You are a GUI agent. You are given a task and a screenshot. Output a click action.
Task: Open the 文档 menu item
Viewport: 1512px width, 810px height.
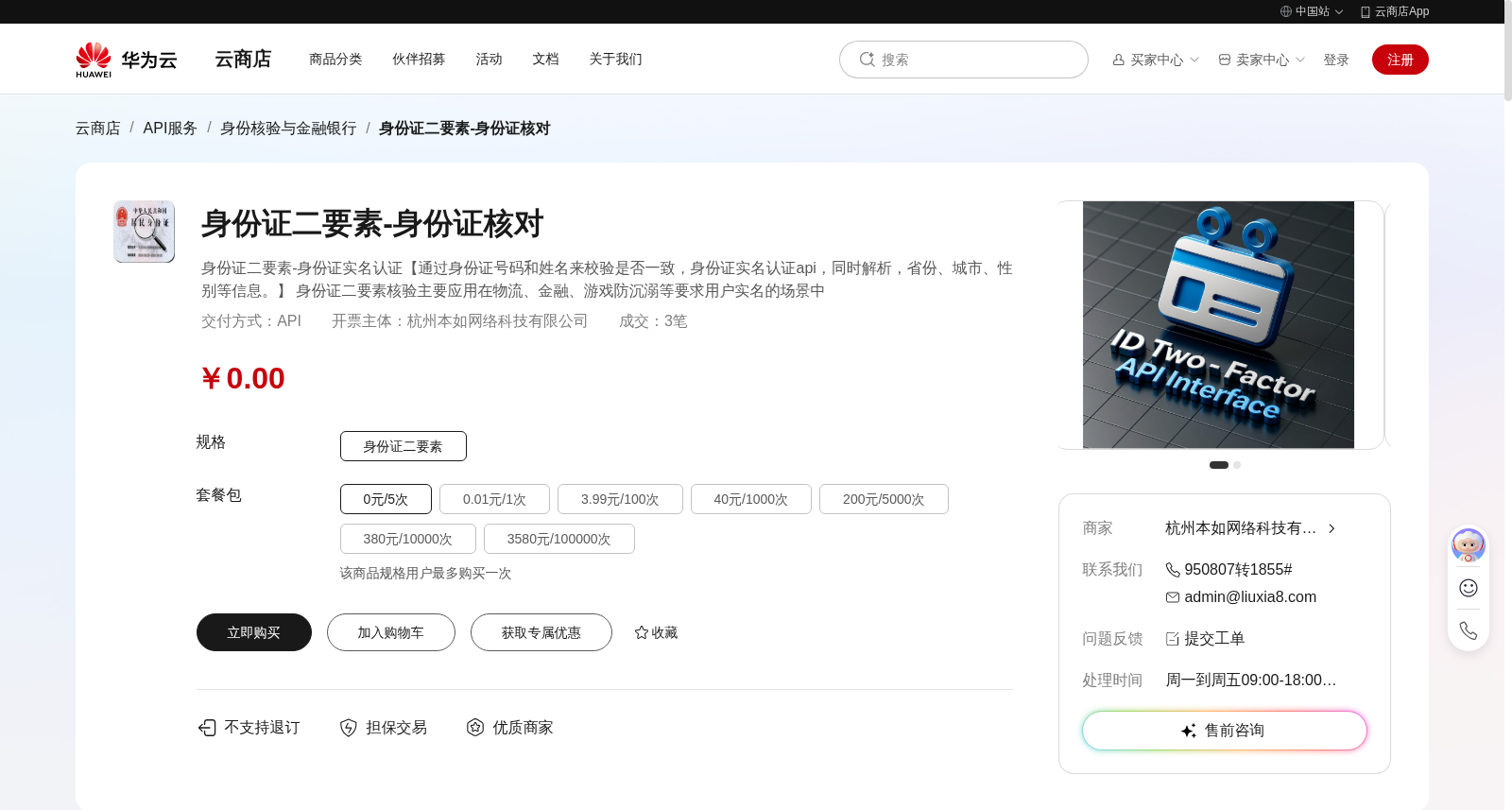tap(545, 59)
